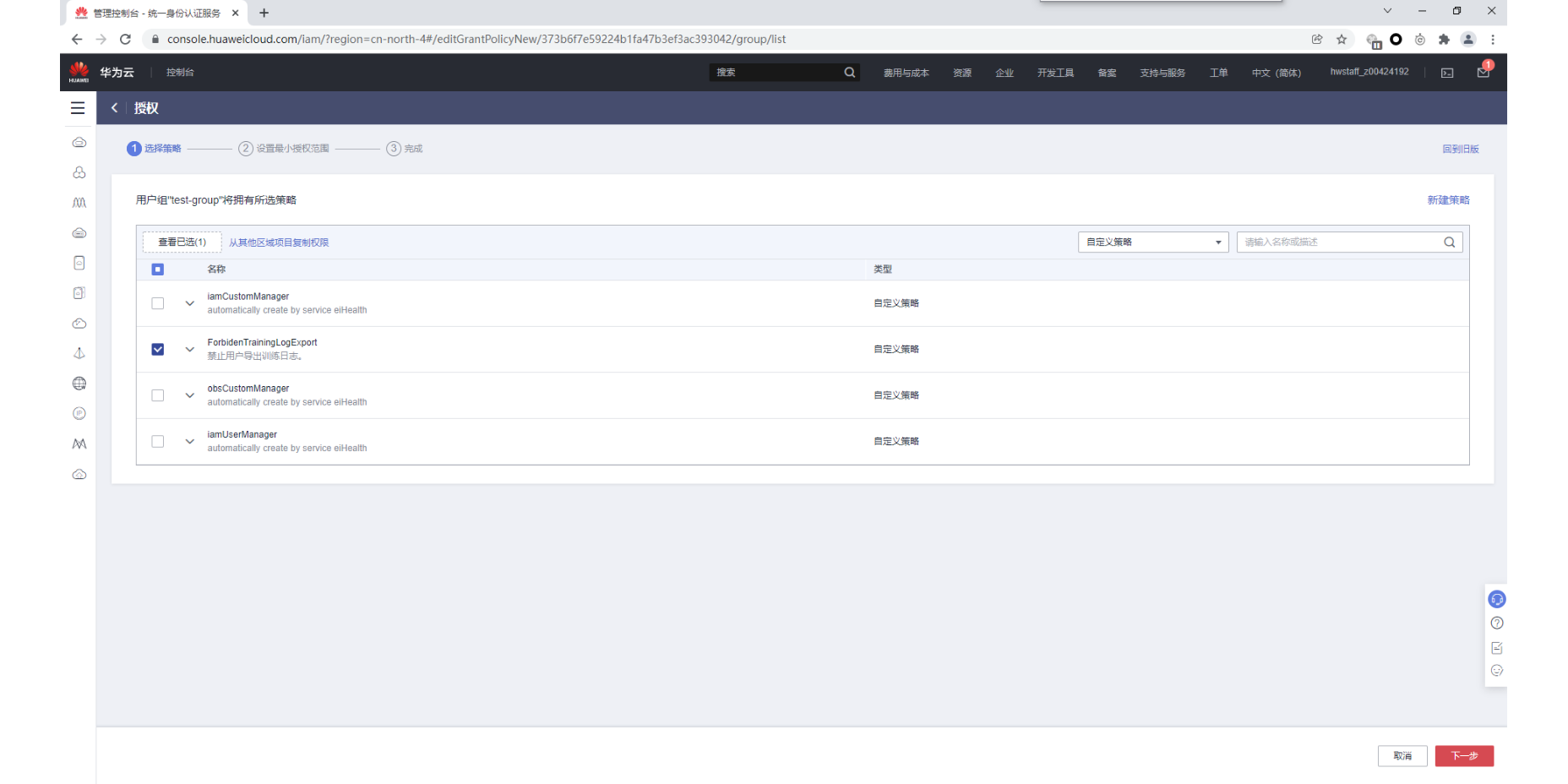This screenshot has height=784, width=1568.
Task: Open the browser Extensions puzzle icon
Action: 1444,39
